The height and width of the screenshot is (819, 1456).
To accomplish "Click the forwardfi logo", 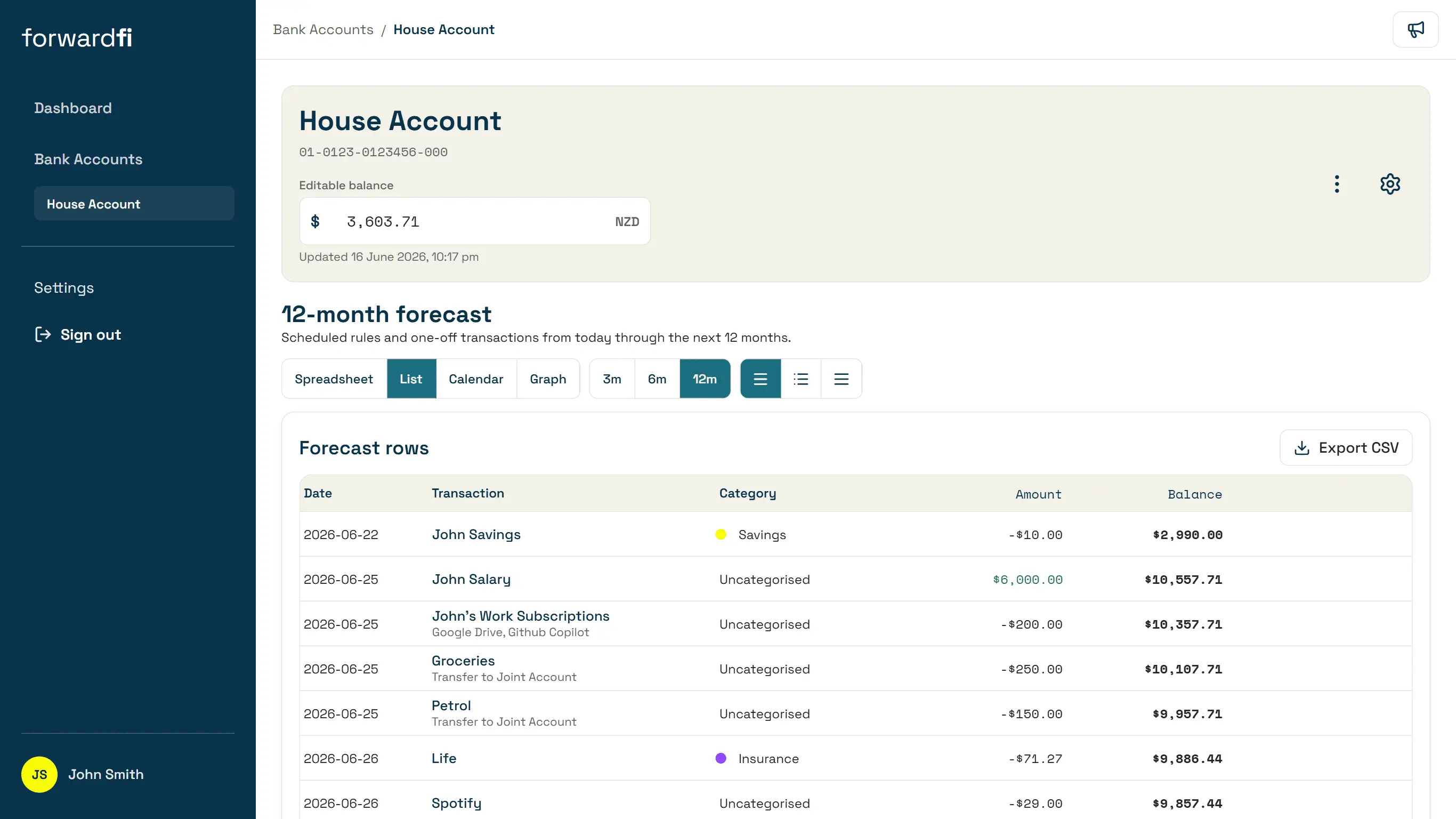I will 77,38.
